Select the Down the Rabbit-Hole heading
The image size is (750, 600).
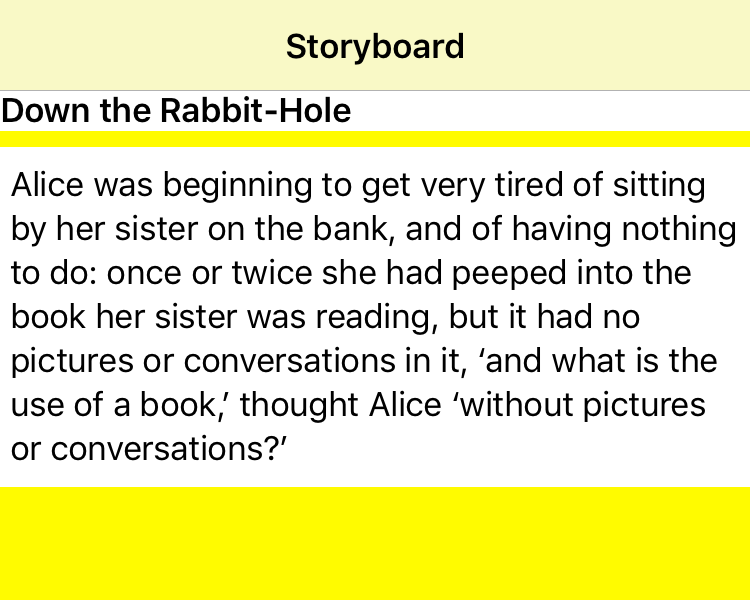click(176, 111)
